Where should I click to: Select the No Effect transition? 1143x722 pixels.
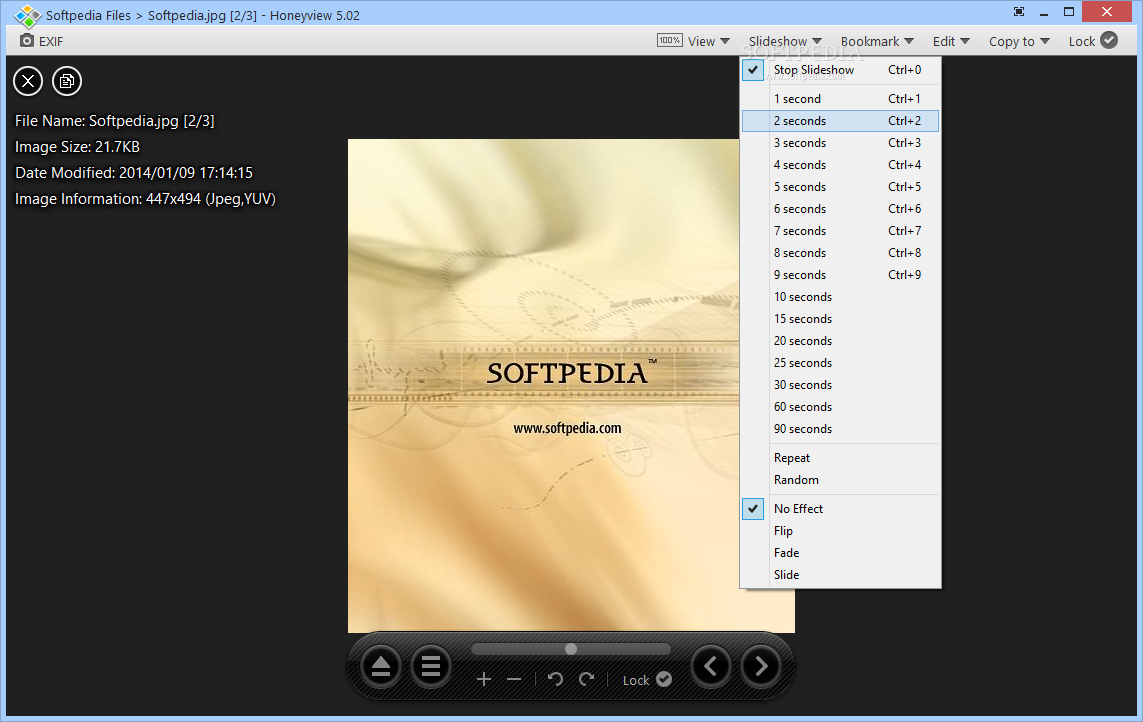[840, 509]
